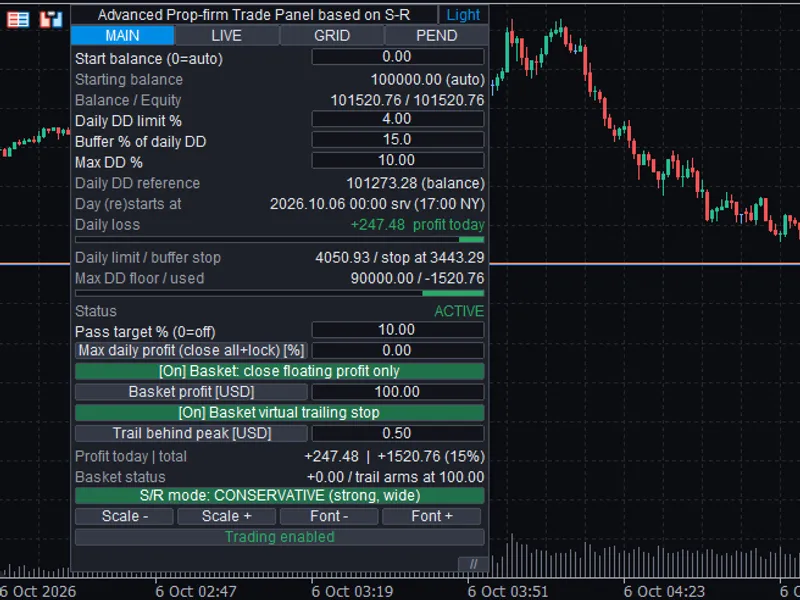
Task: Click the daily loss progress bar
Action: pyautogui.click(x=280, y=240)
